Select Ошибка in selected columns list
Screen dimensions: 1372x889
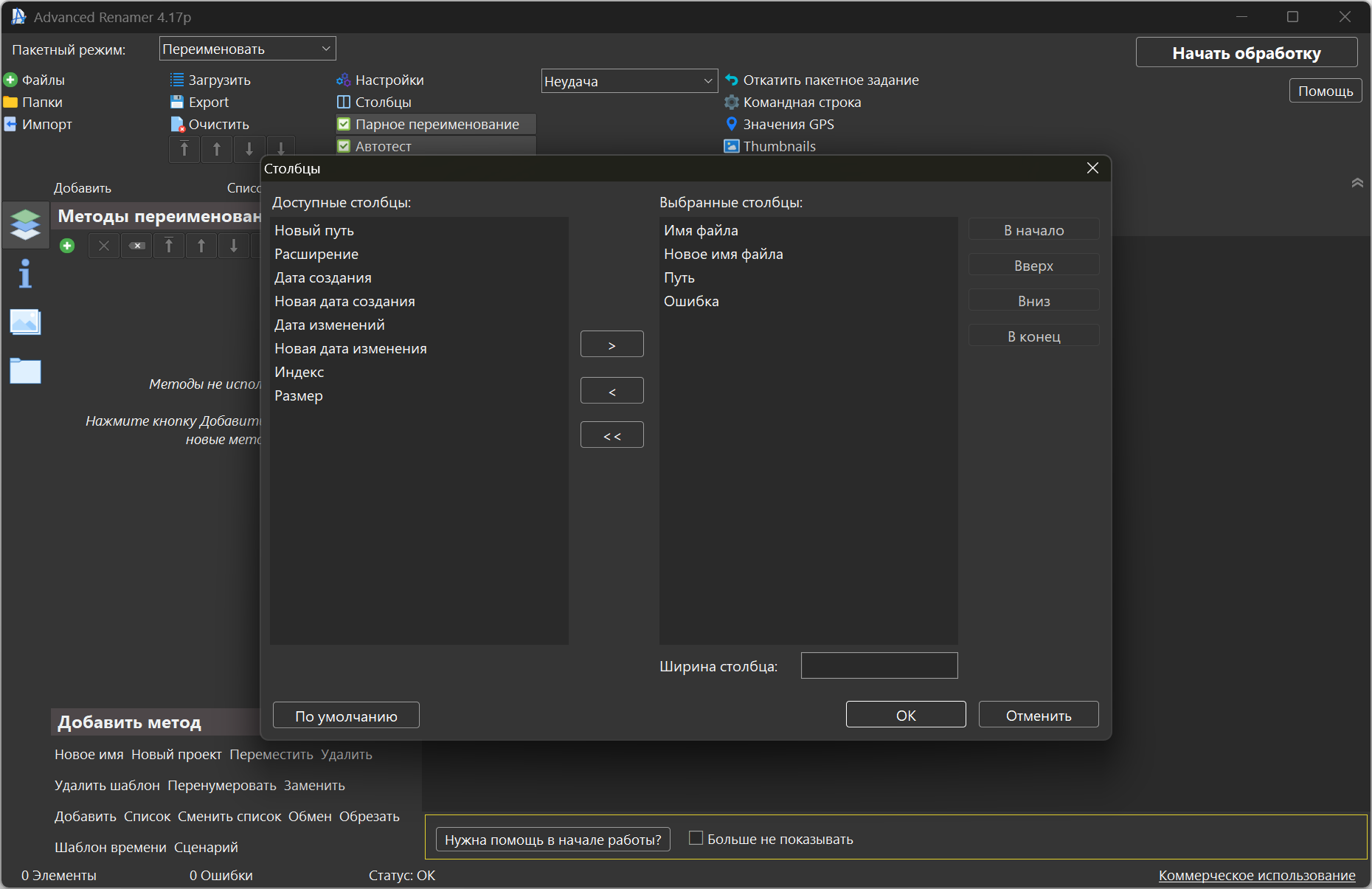[691, 301]
